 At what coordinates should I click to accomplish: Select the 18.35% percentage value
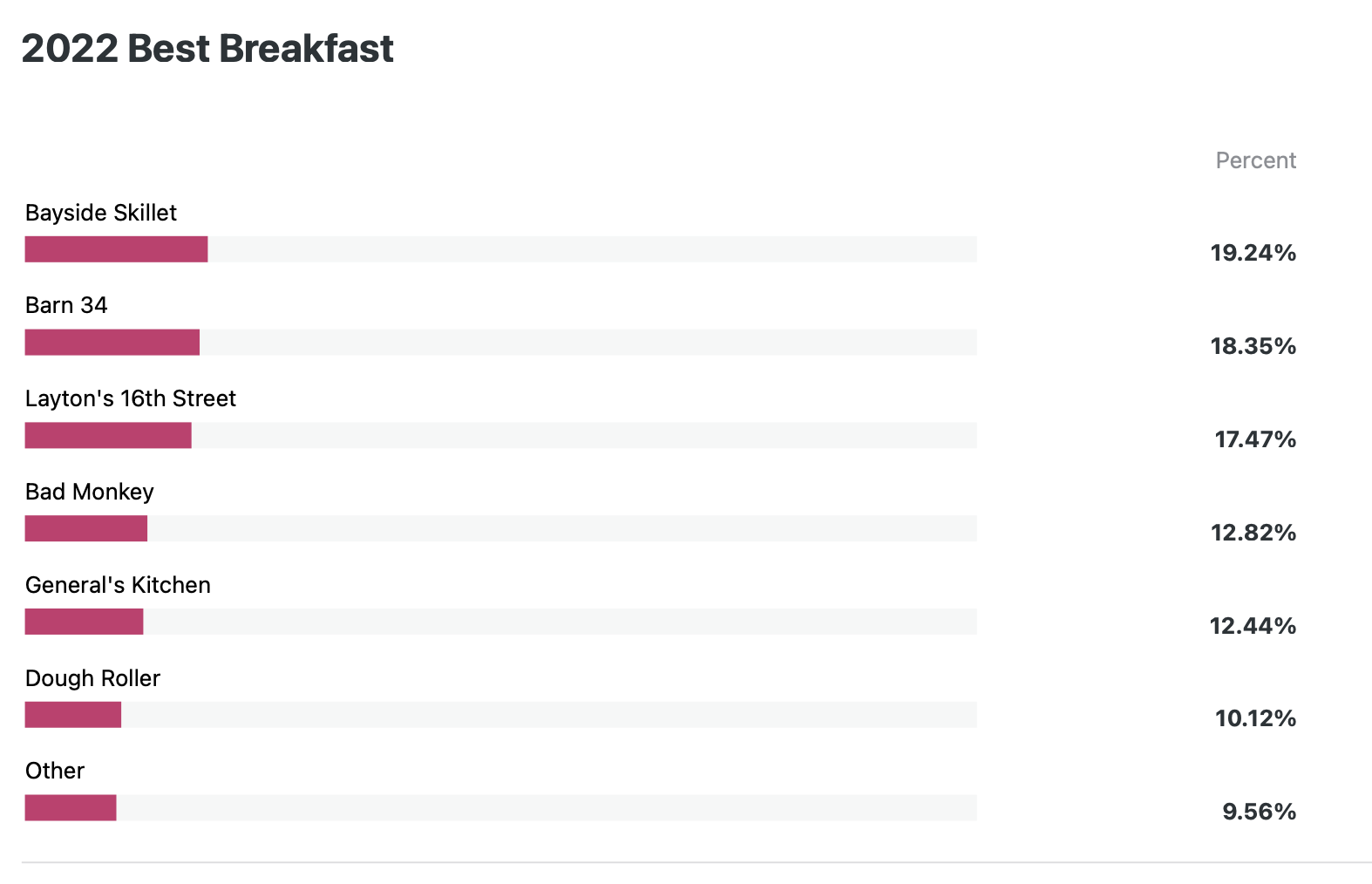pyautogui.click(x=1253, y=346)
